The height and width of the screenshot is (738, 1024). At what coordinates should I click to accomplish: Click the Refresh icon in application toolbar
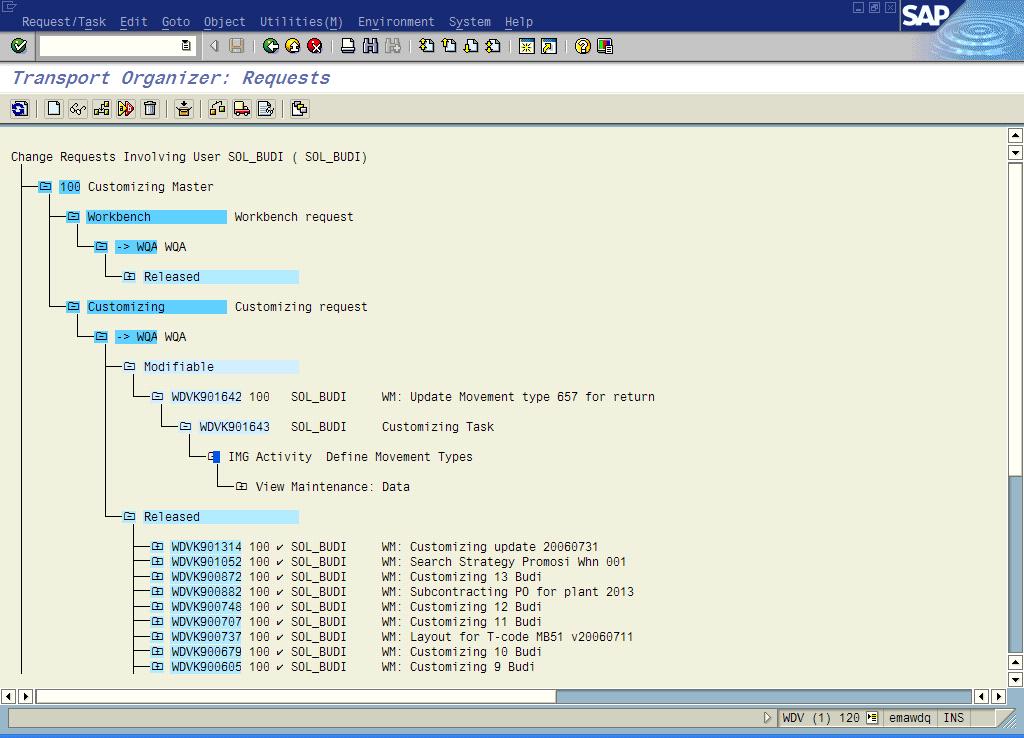pyautogui.click(x=20, y=109)
